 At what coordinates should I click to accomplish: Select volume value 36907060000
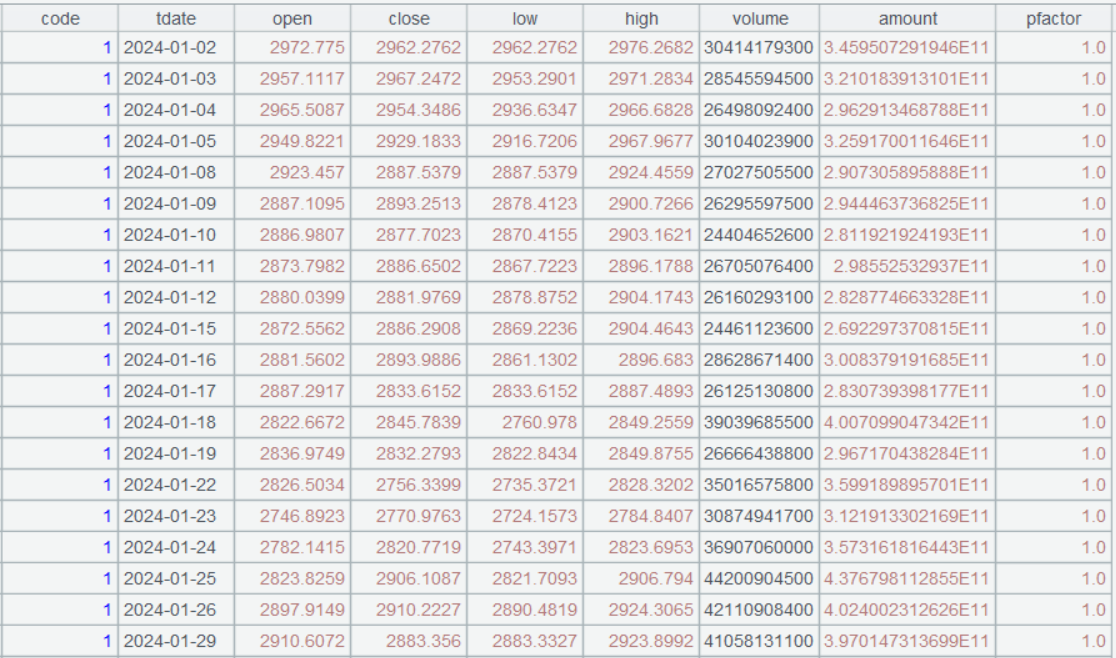[759, 548]
